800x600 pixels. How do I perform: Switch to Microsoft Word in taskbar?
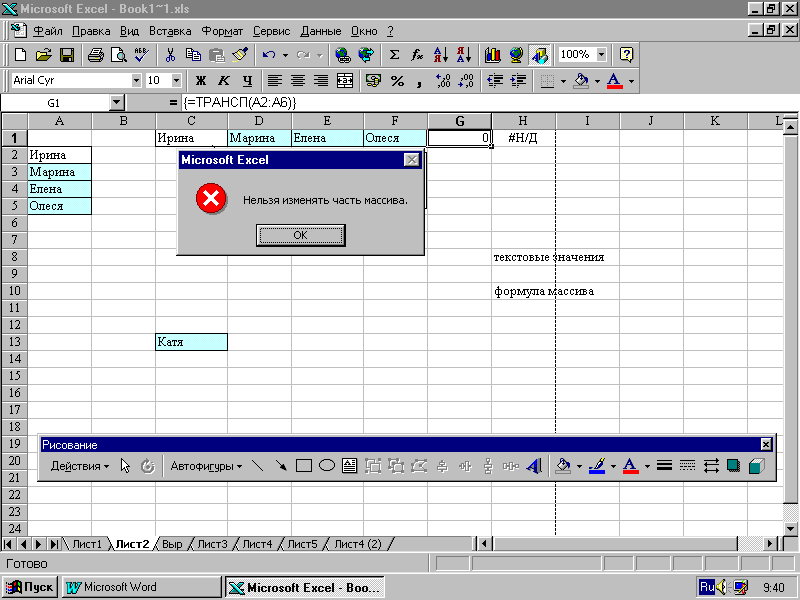[142, 587]
